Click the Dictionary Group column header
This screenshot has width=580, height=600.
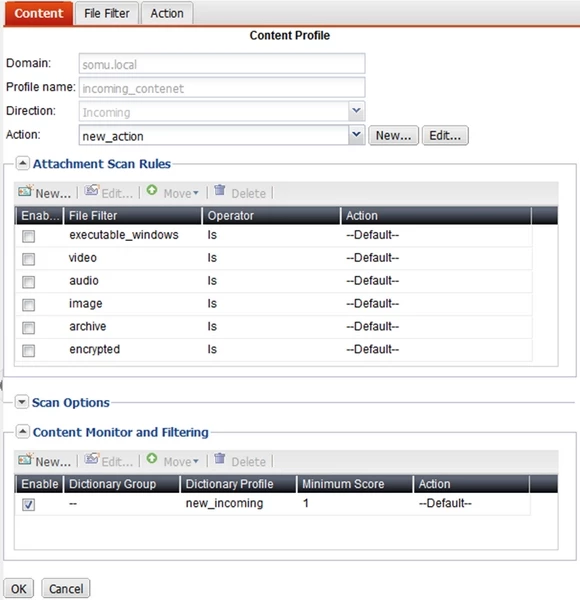point(122,484)
